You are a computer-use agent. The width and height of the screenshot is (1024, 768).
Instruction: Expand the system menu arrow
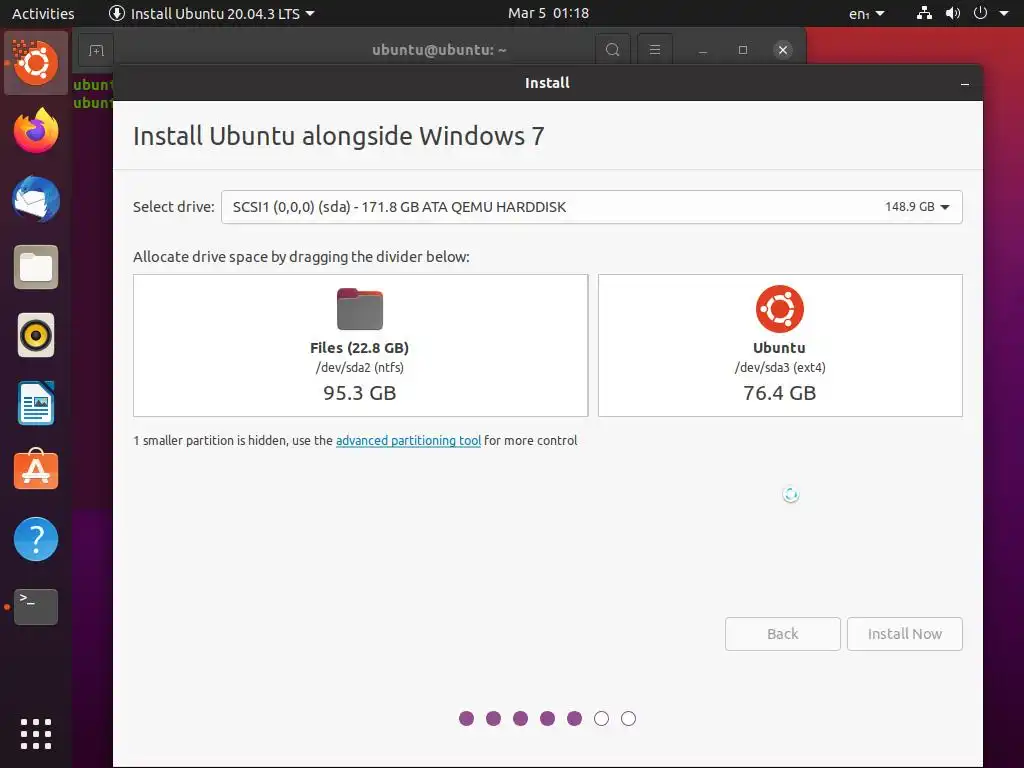click(1004, 13)
